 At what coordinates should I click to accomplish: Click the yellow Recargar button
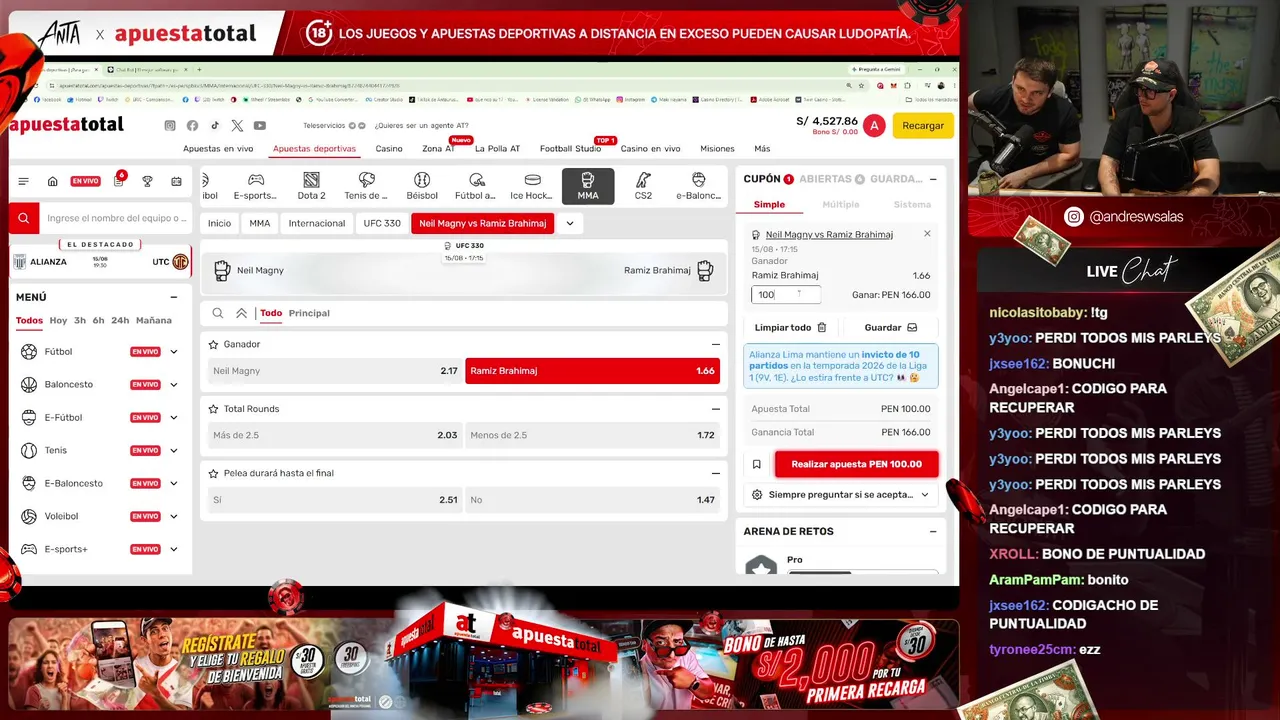(x=923, y=126)
